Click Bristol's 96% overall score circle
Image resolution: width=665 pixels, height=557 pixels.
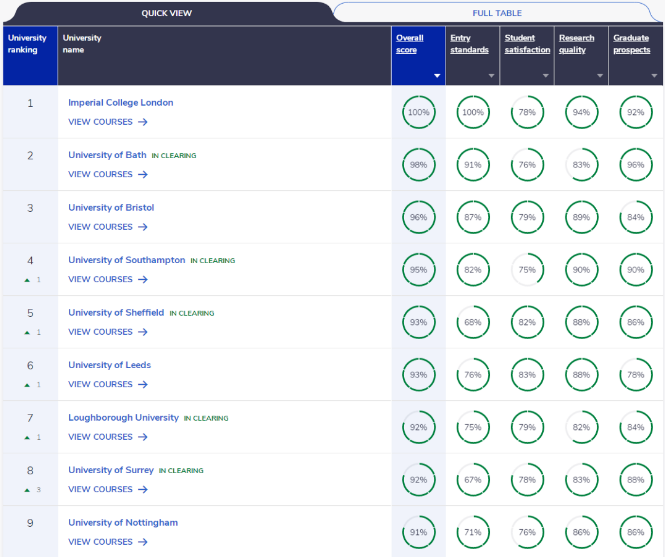pyautogui.click(x=419, y=218)
